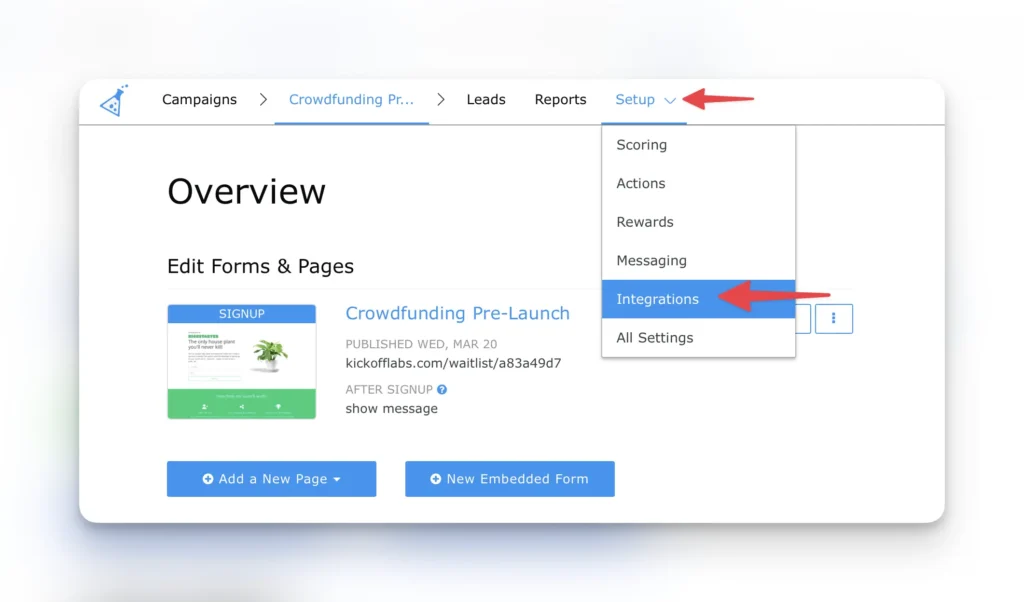Open Integrations from the Setup menu
Screen dimensions: 1024x602
pos(698,299)
